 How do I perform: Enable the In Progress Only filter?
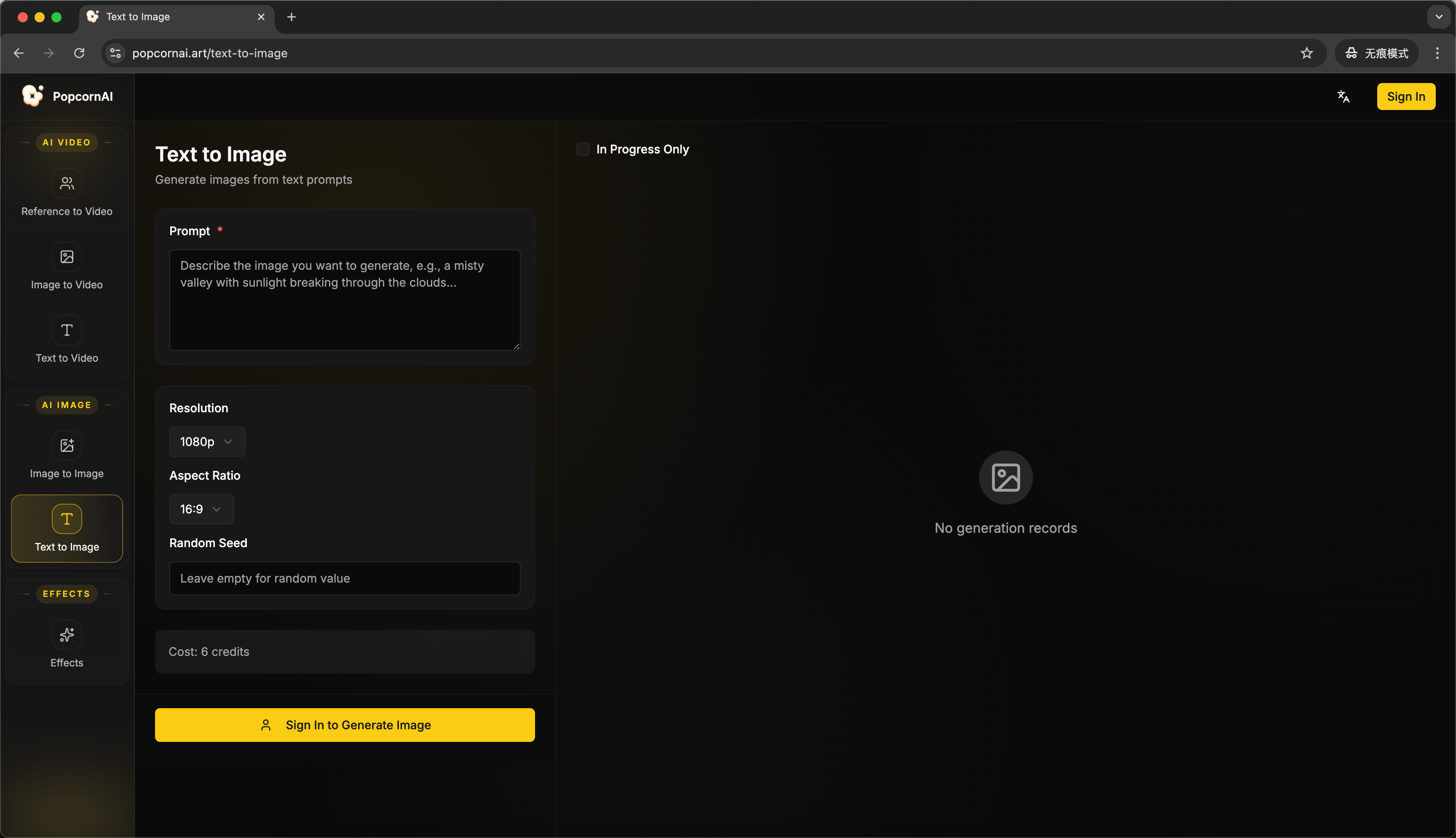[x=583, y=149]
